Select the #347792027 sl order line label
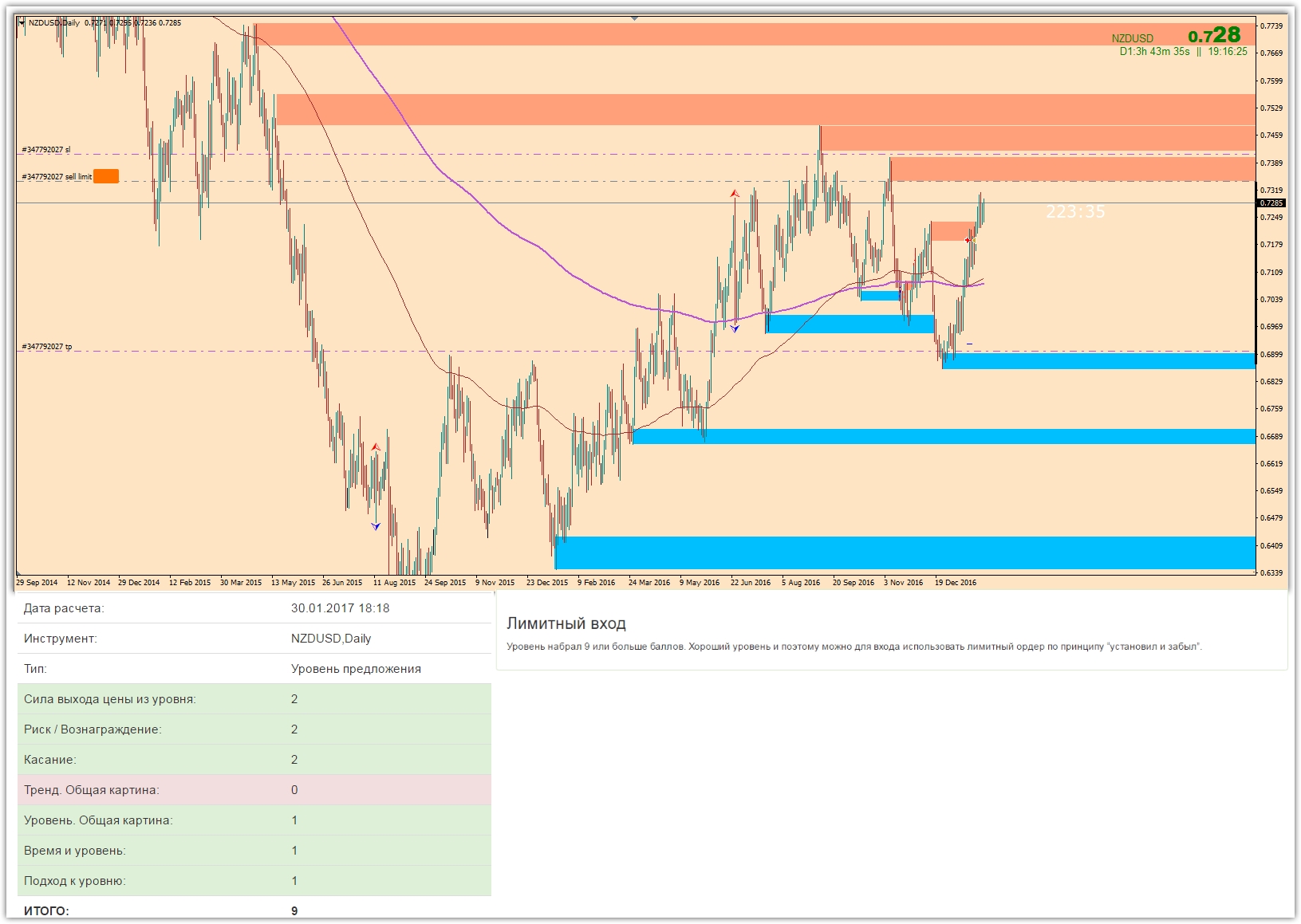This screenshot has width=1301, height=924. click(46, 150)
